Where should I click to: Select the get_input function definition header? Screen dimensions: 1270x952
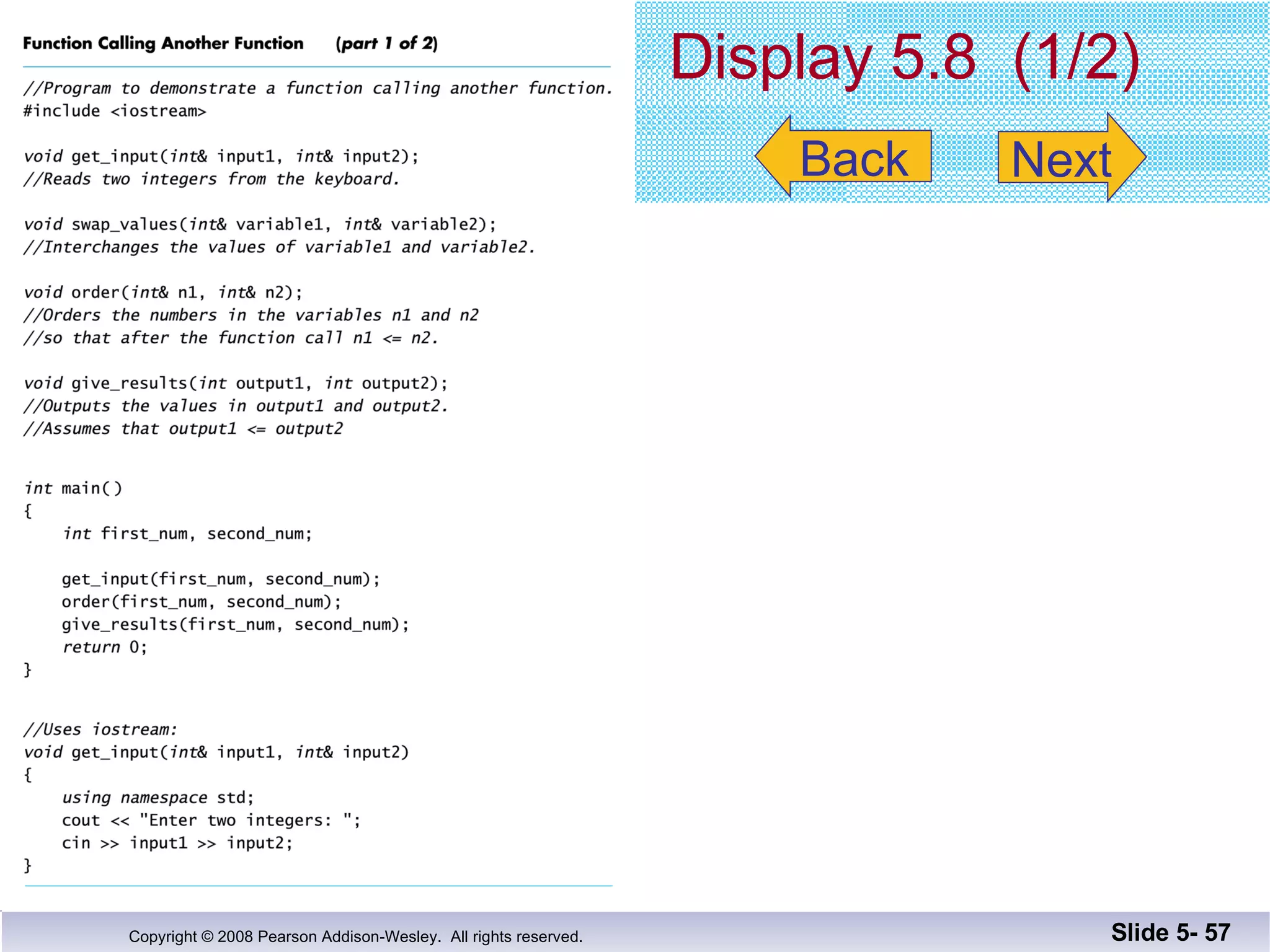(x=216, y=752)
